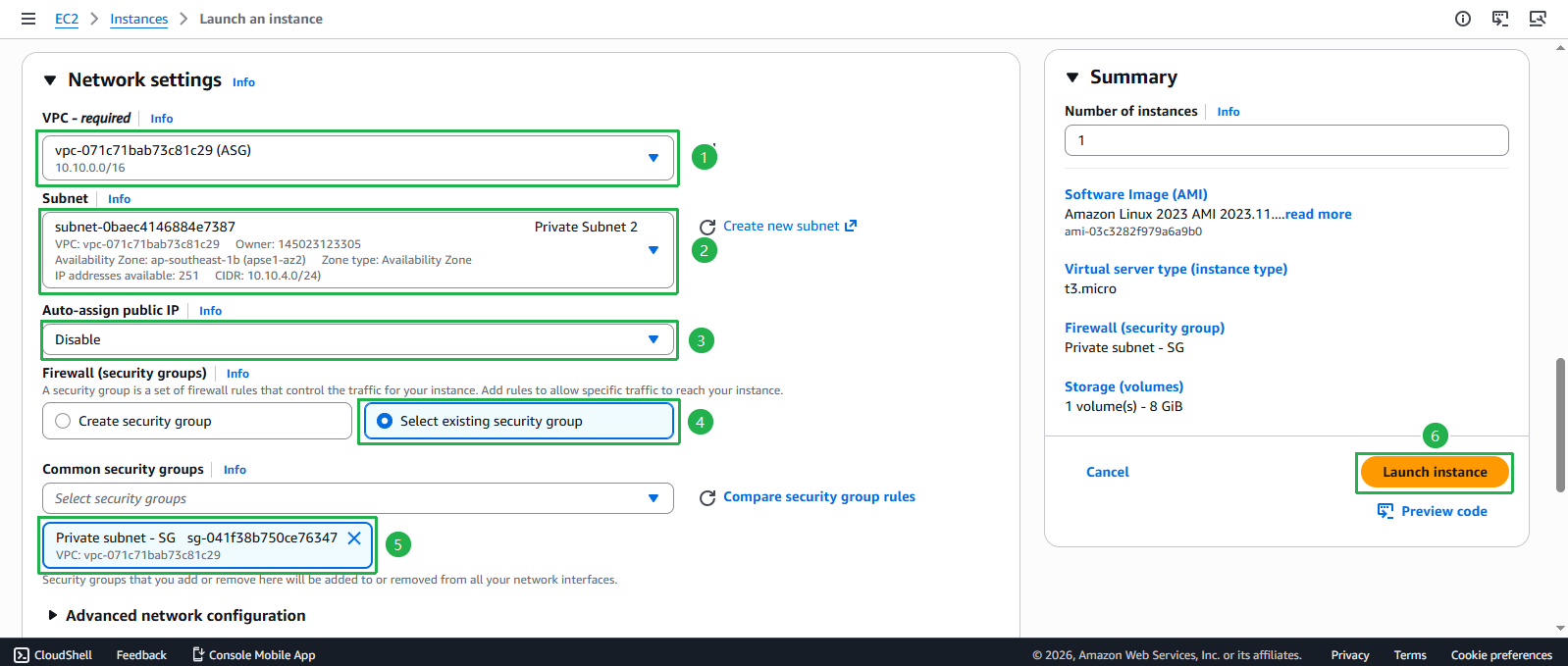Viewport: 1568px width, 666px height.
Task: Open Feedback in the footer
Action: [x=141, y=655]
